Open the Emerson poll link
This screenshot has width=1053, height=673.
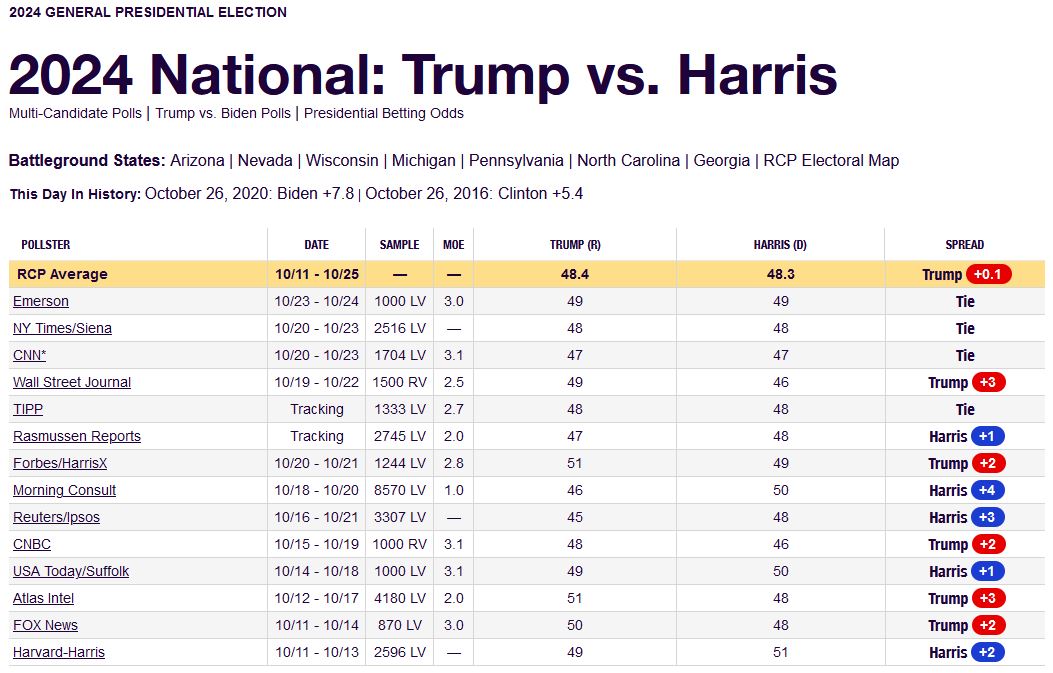coord(41,301)
